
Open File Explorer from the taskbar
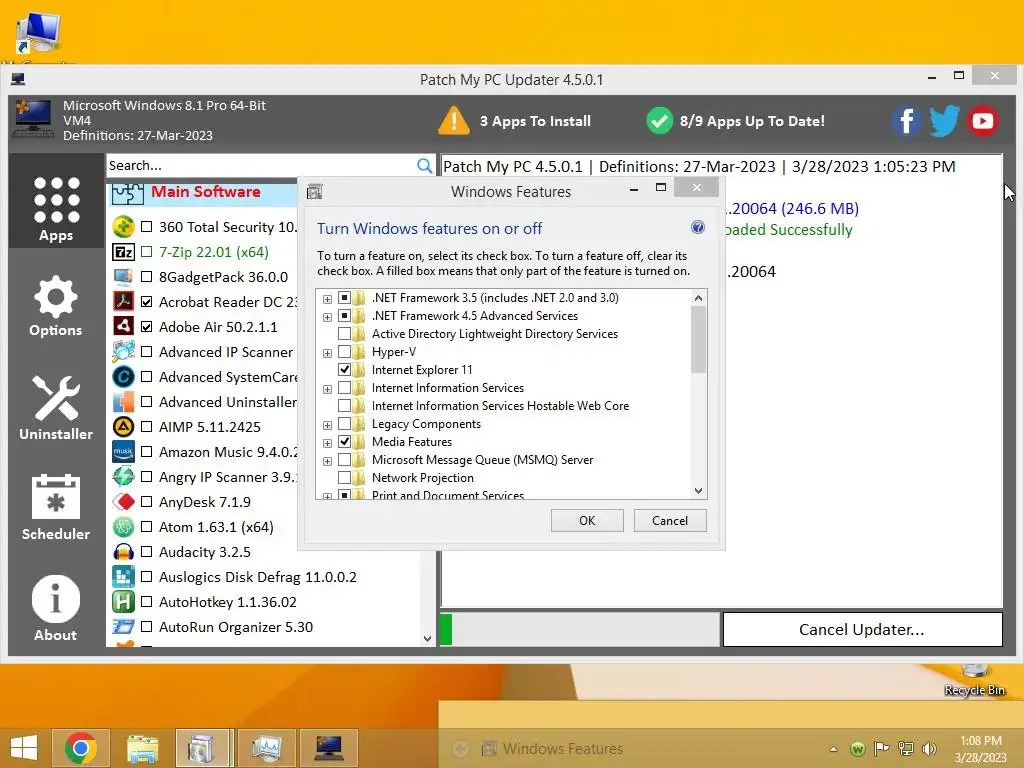pyautogui.click(x=142, y=748)
